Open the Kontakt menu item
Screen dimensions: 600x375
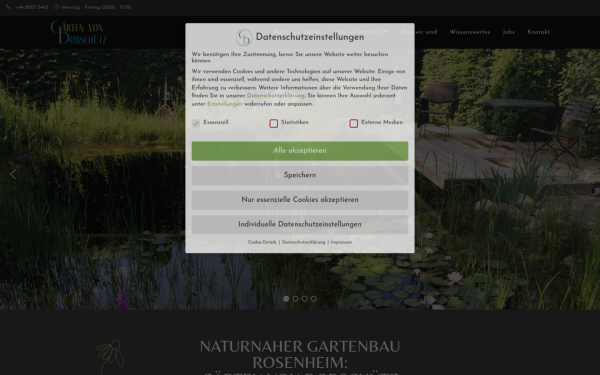point(538,32)
